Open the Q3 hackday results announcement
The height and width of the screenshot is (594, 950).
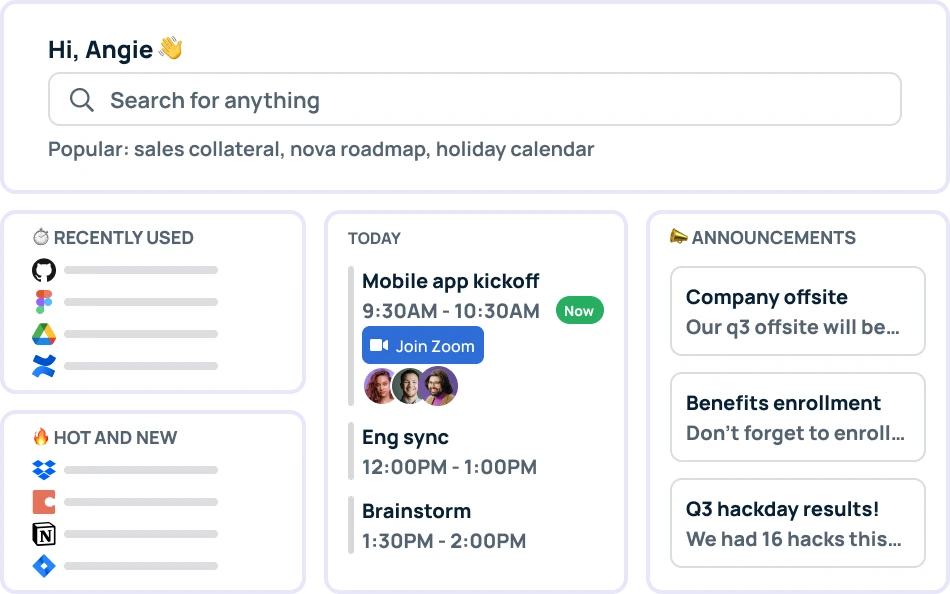(797, 522)
